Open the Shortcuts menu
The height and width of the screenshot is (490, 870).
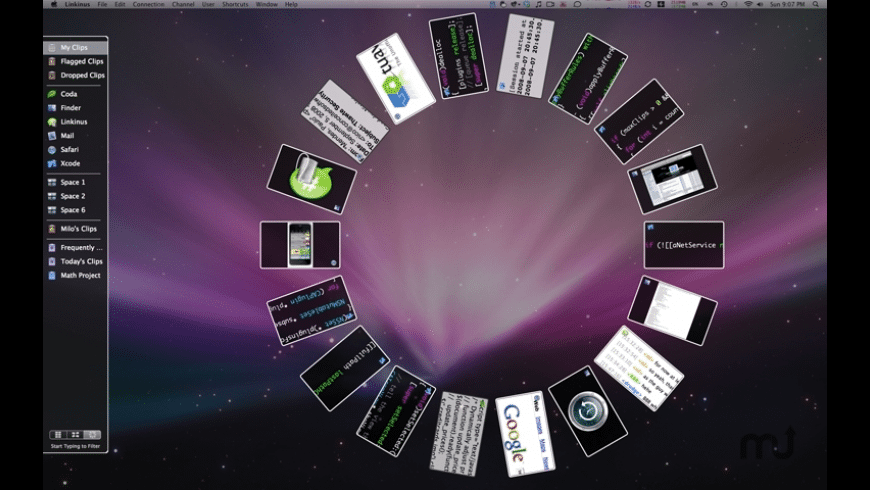coord(235,4)
